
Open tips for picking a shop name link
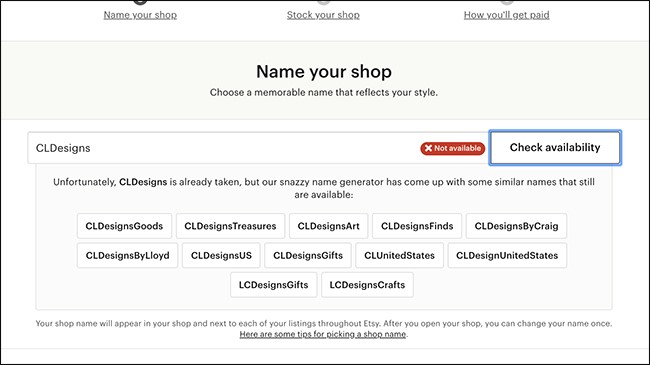(x=323, y=334)
